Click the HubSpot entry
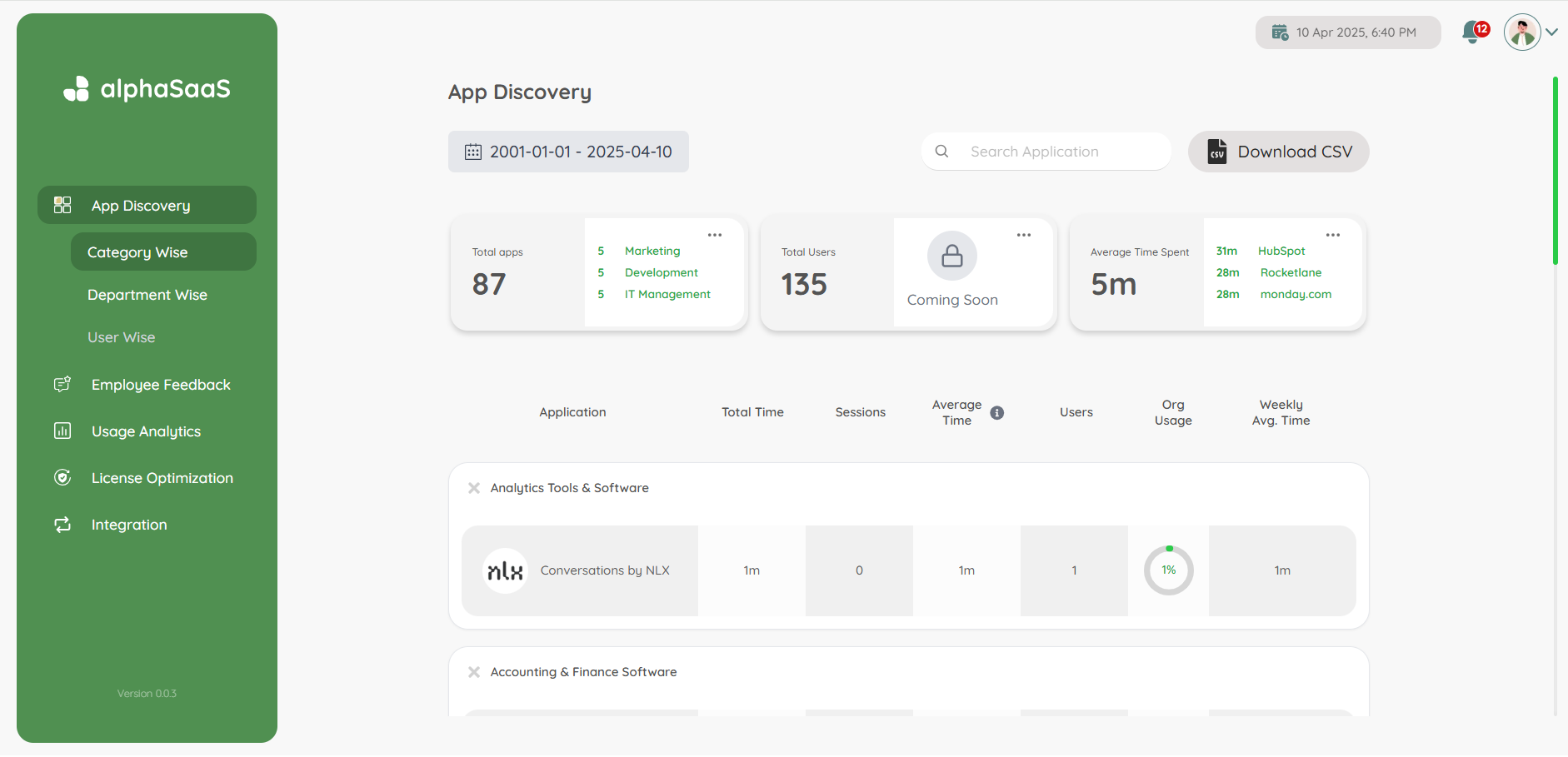The image size is (1568, 757). pos(1281,251)
